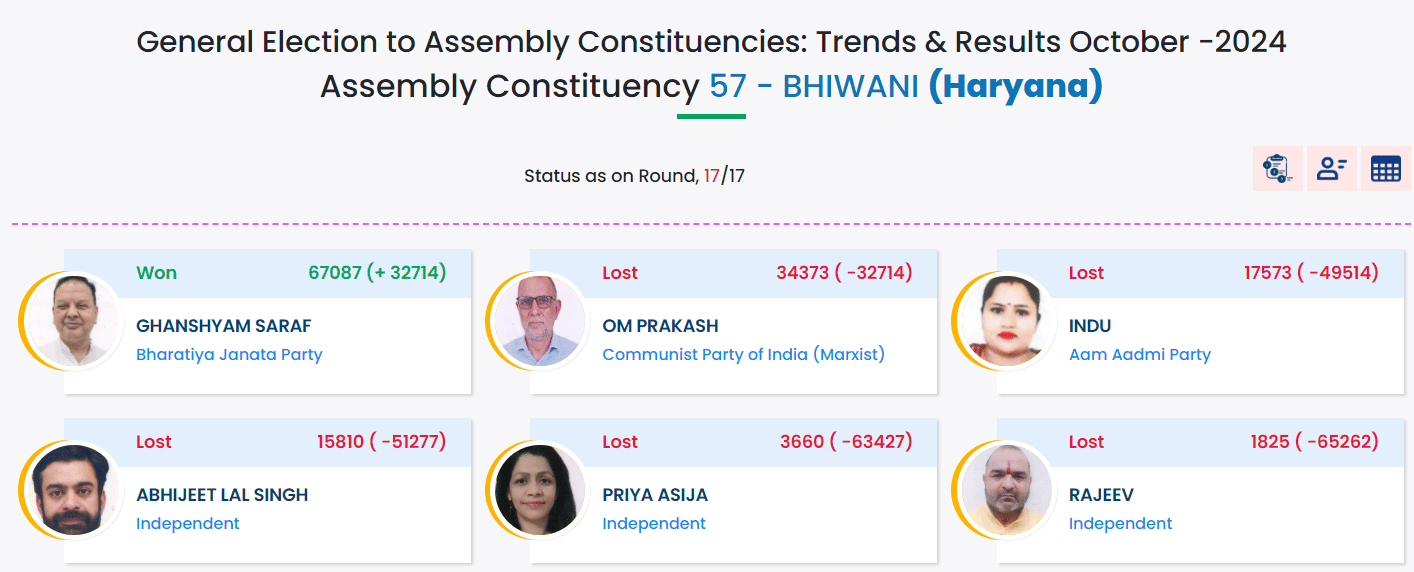The image size is (1414, 572).
Task: Click the Aam Aadmi Party label
Action: click(1139, 354)
